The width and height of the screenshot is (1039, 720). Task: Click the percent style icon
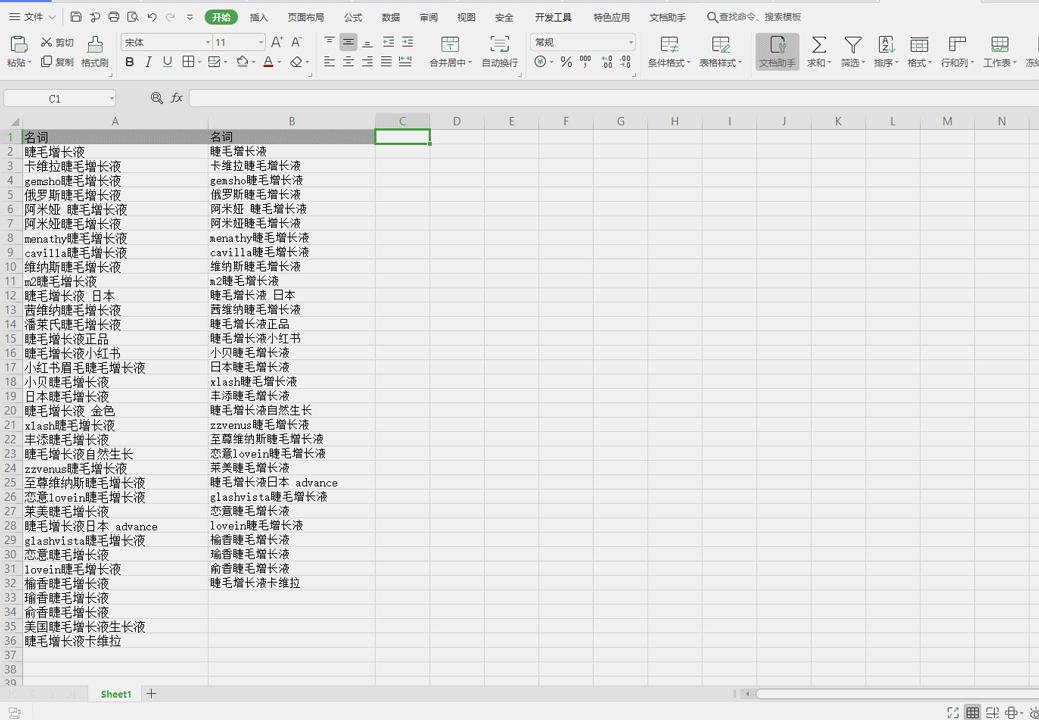(x=566, y=62)
